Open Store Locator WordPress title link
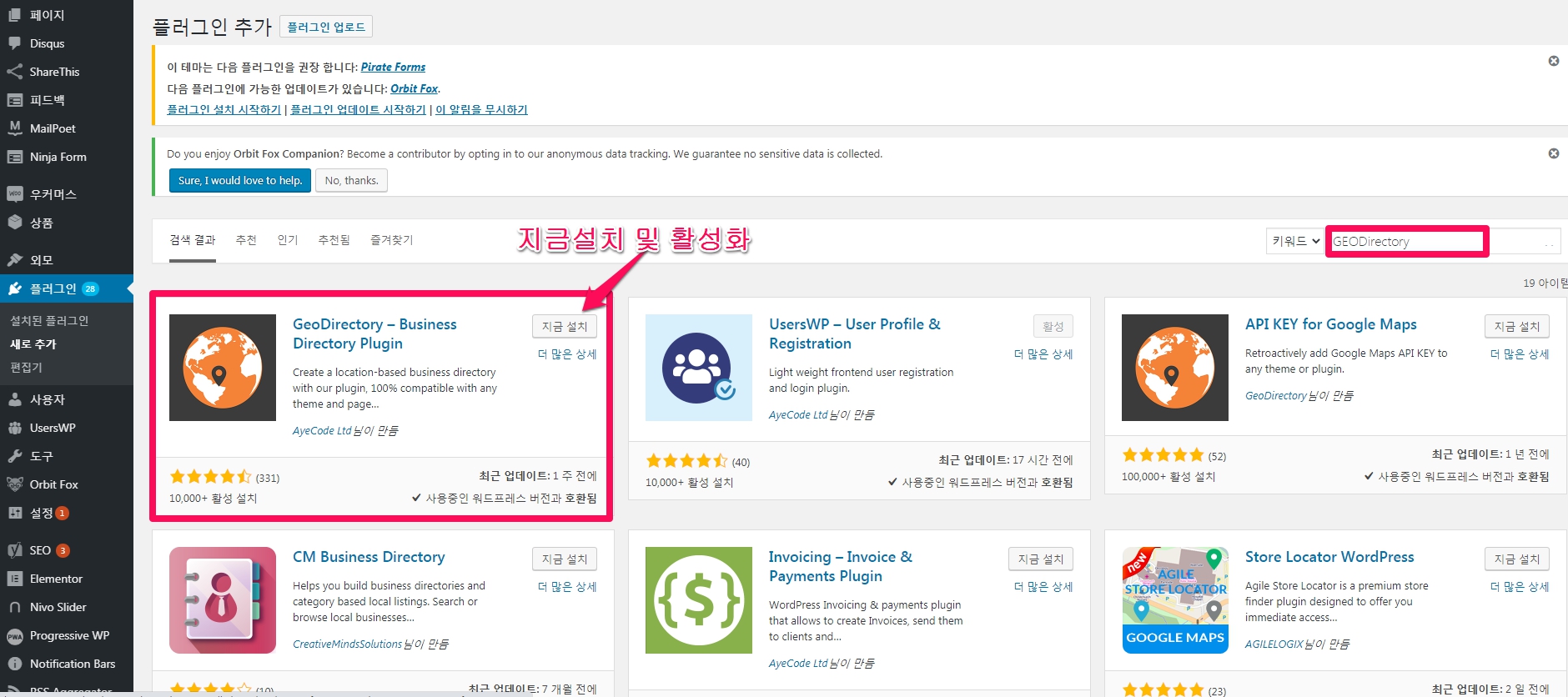Image resolution: width=1568 pixels, height=697 pixels. [1329, 557]
